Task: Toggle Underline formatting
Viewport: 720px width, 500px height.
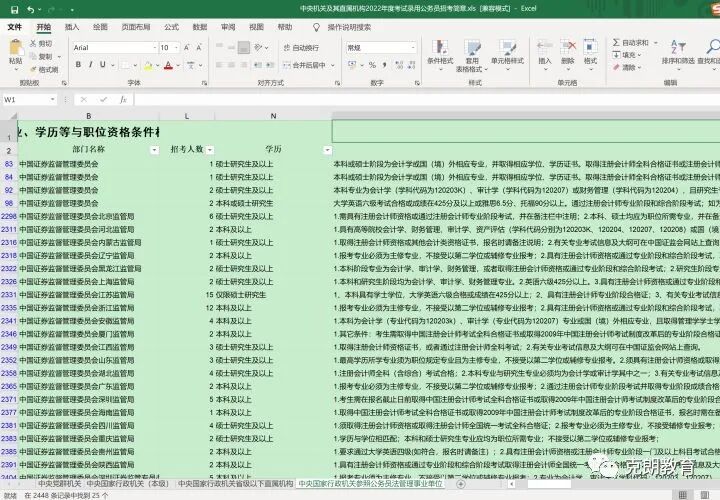Action: pyautogui.click(x=102, y=65)
